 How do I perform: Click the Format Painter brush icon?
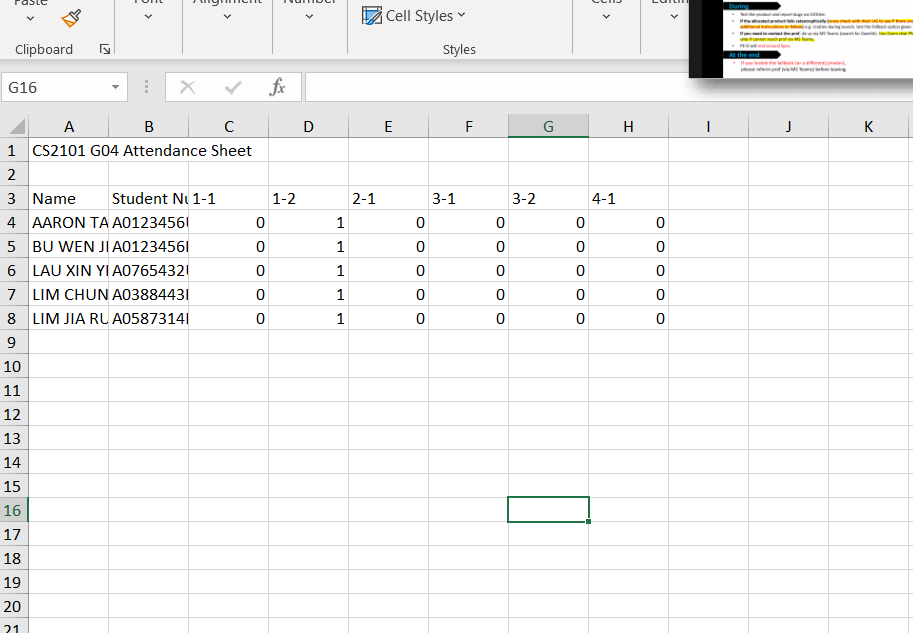[71, 19]
